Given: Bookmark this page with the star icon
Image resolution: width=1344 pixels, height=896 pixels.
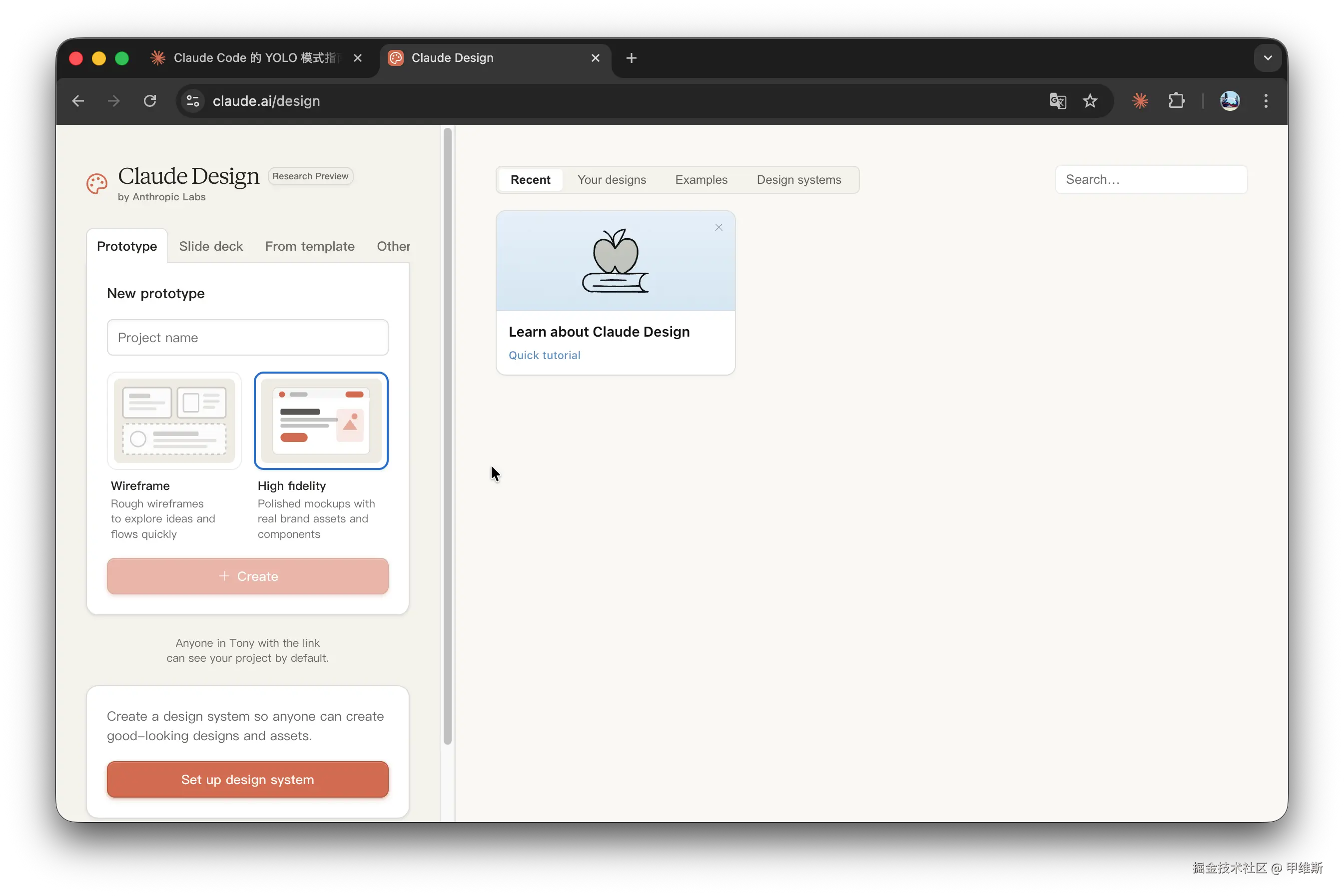Looking at the screenshot, I should (1090, 101).
